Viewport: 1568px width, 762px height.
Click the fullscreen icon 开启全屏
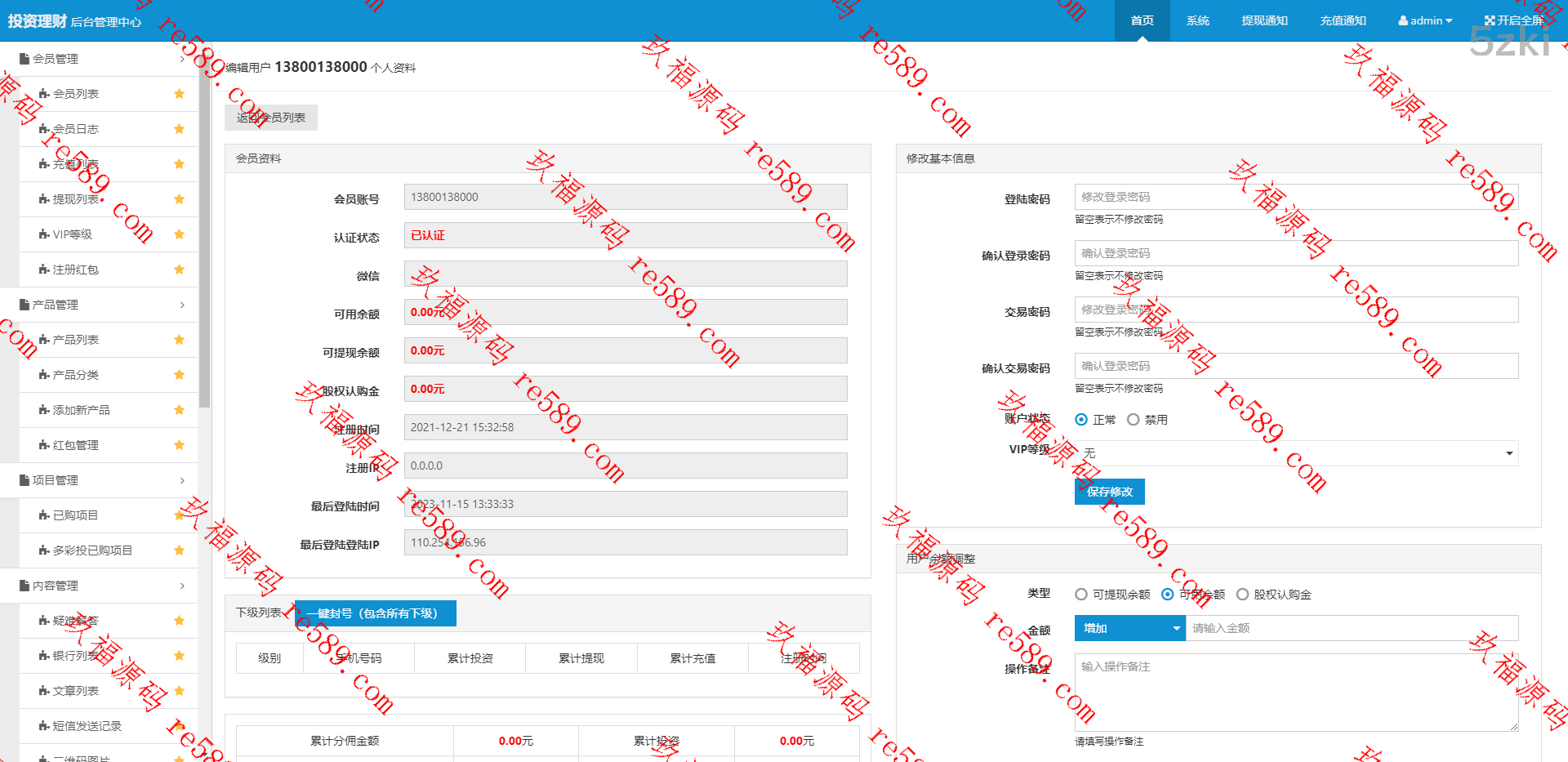point(1490,20)
